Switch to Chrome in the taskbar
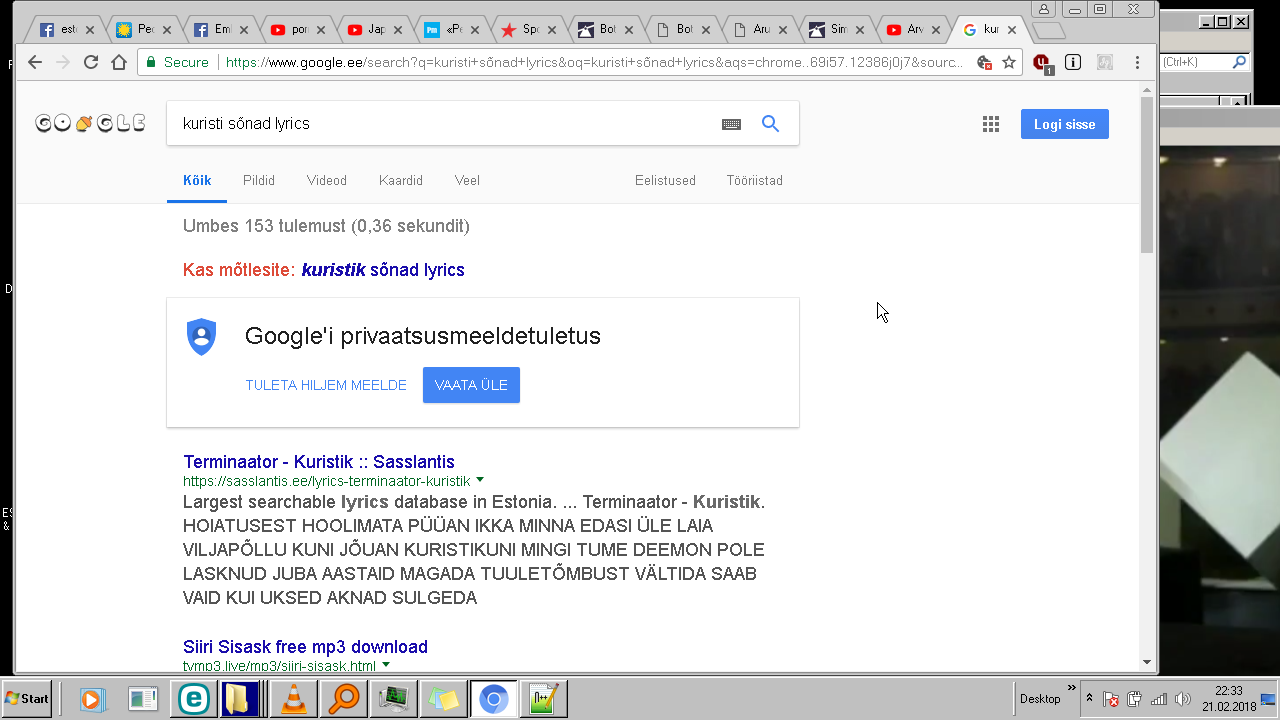 pyautogui.click(x=493, y=699)
